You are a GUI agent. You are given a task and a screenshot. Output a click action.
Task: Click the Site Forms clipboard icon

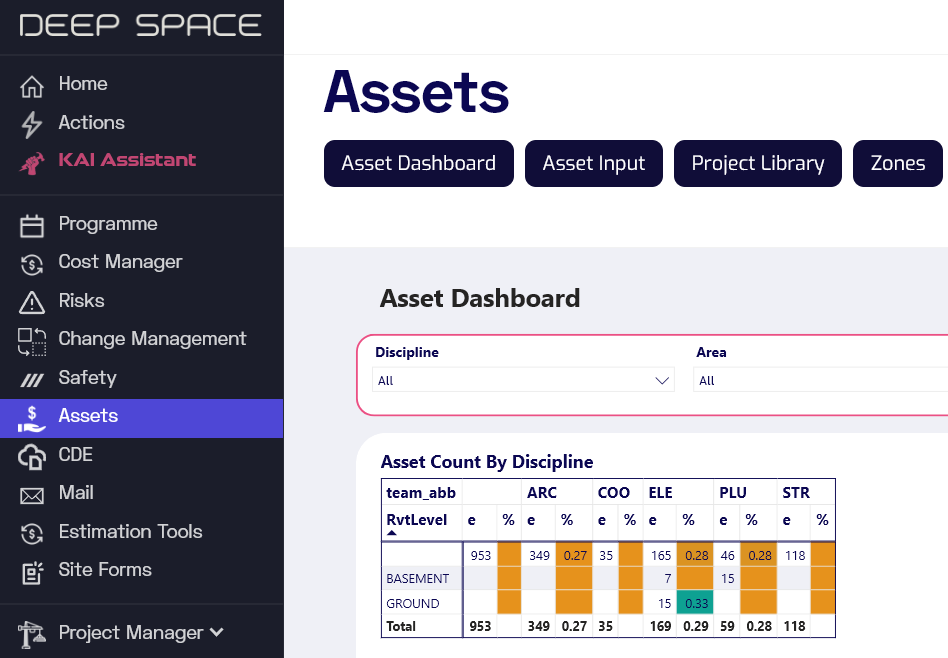point(32,573)
